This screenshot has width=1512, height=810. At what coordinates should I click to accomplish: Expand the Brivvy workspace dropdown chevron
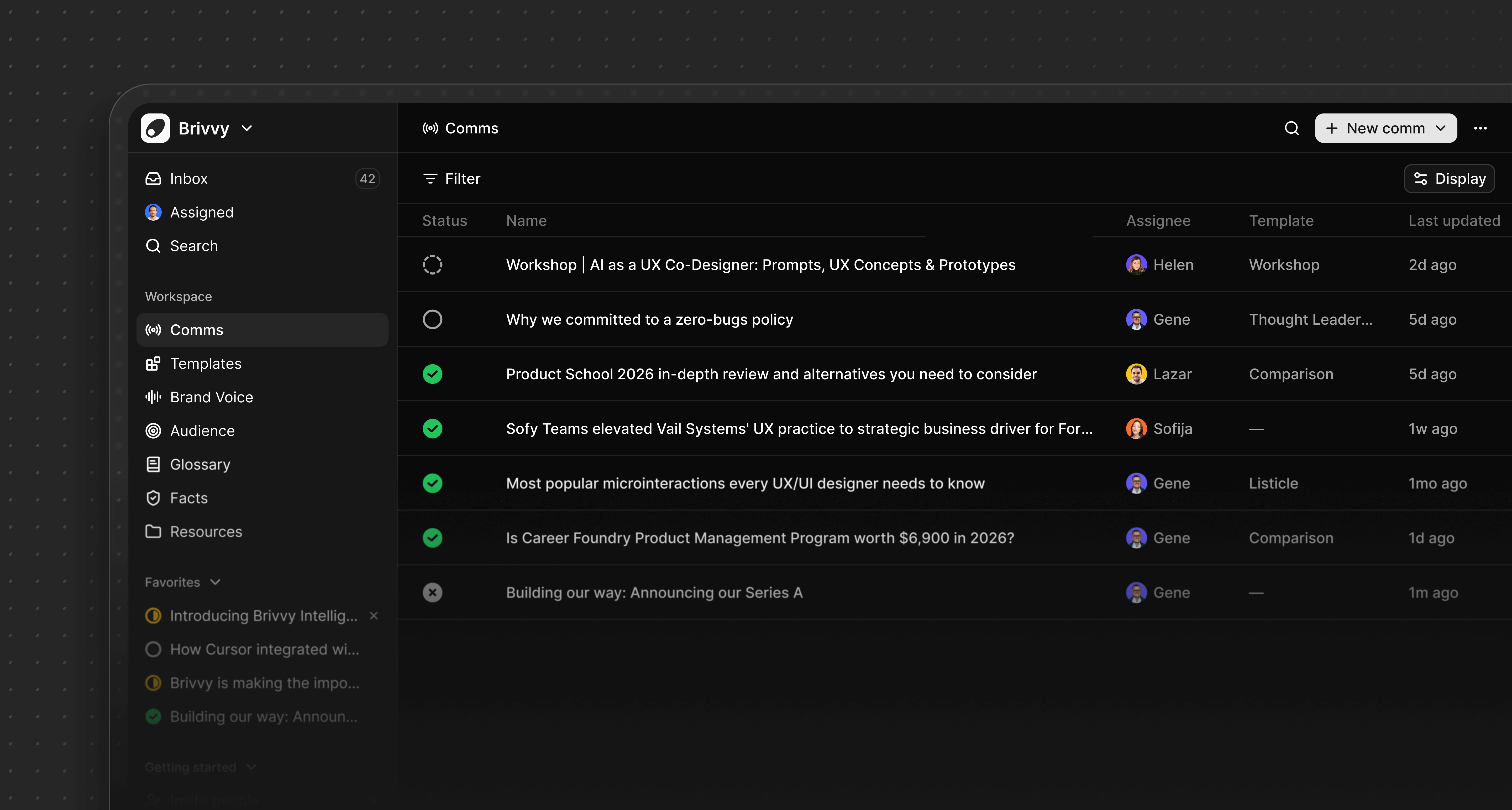(x=247, y=128)
